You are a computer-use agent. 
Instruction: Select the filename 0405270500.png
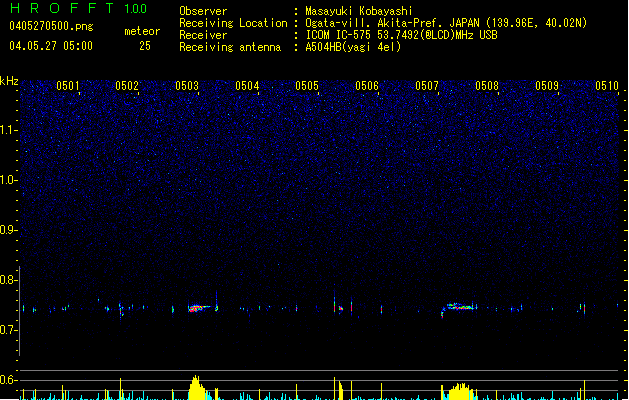pos(51,26)
